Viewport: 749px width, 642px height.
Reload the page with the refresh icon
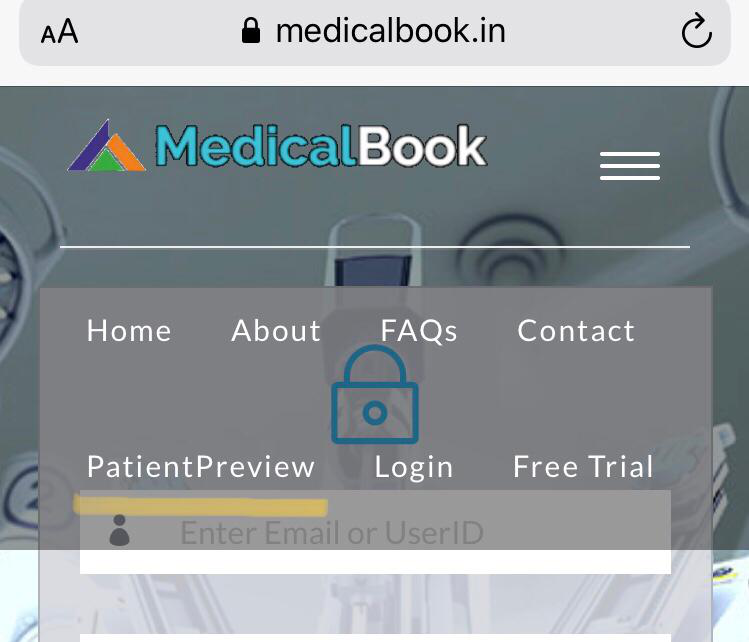click(x=696, y=31)
